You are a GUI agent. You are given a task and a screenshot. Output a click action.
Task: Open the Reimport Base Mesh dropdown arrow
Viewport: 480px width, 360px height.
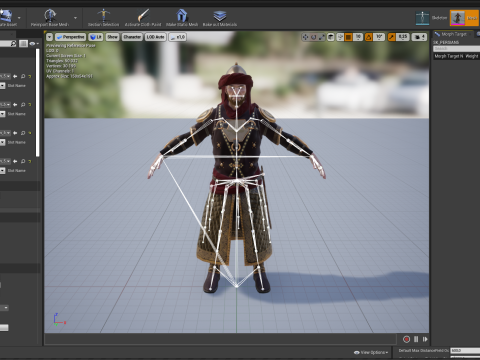click(76, 18)
